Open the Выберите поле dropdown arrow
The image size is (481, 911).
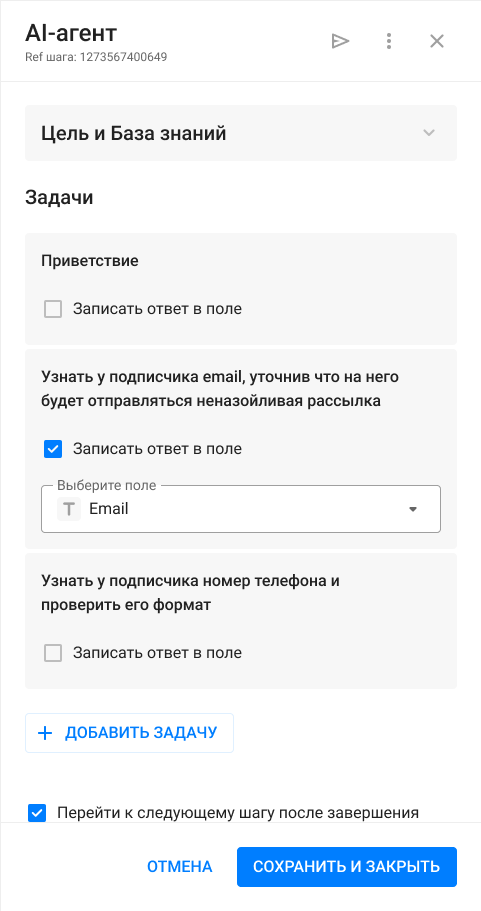(x=413, y=509)
